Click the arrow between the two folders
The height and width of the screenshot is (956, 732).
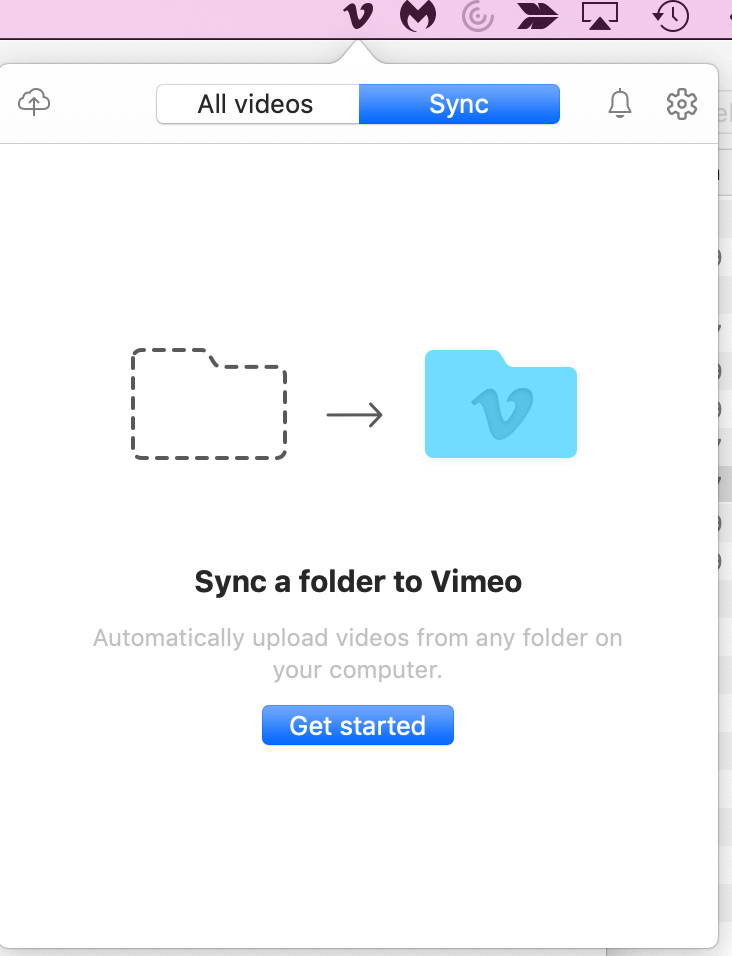pos(355,414)
